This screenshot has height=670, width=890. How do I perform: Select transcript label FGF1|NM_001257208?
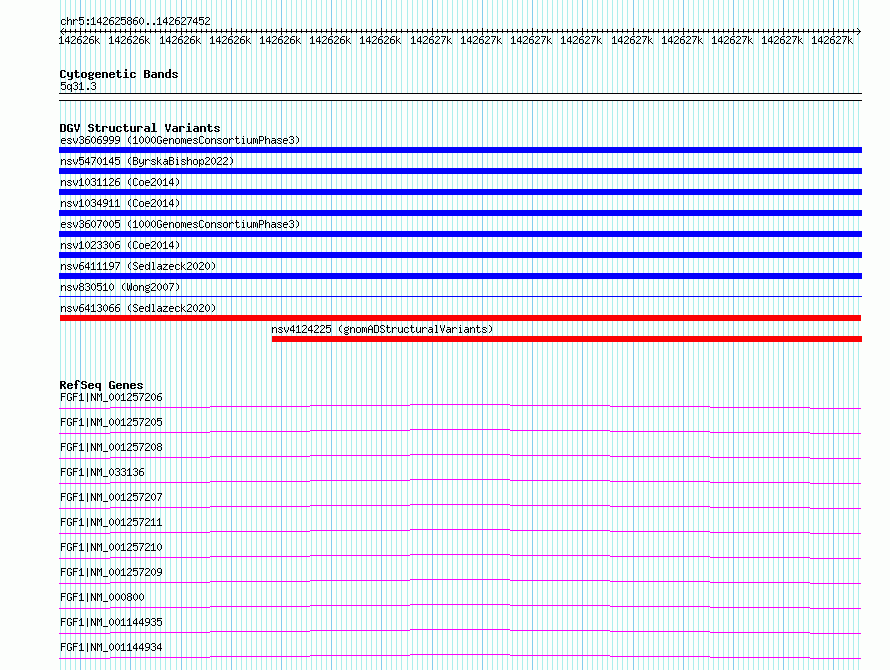coord(111,447)
